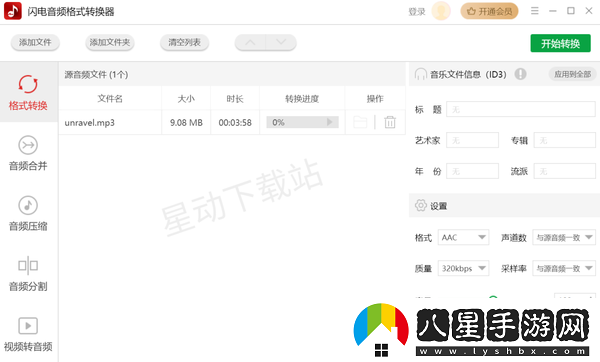Click 登录 to log in
Image resolution: width=600 pixels, height=362 pixels.
coord(417,11)
